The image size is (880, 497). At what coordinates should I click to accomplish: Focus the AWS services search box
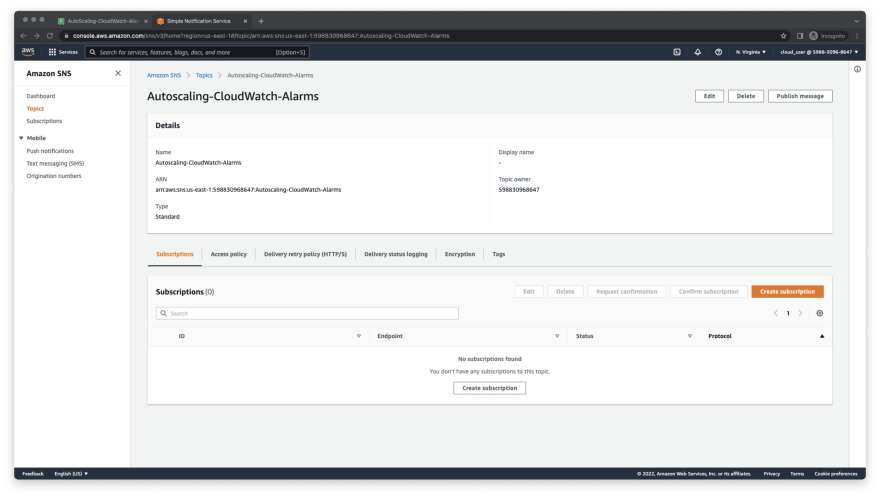pos(197,52)
